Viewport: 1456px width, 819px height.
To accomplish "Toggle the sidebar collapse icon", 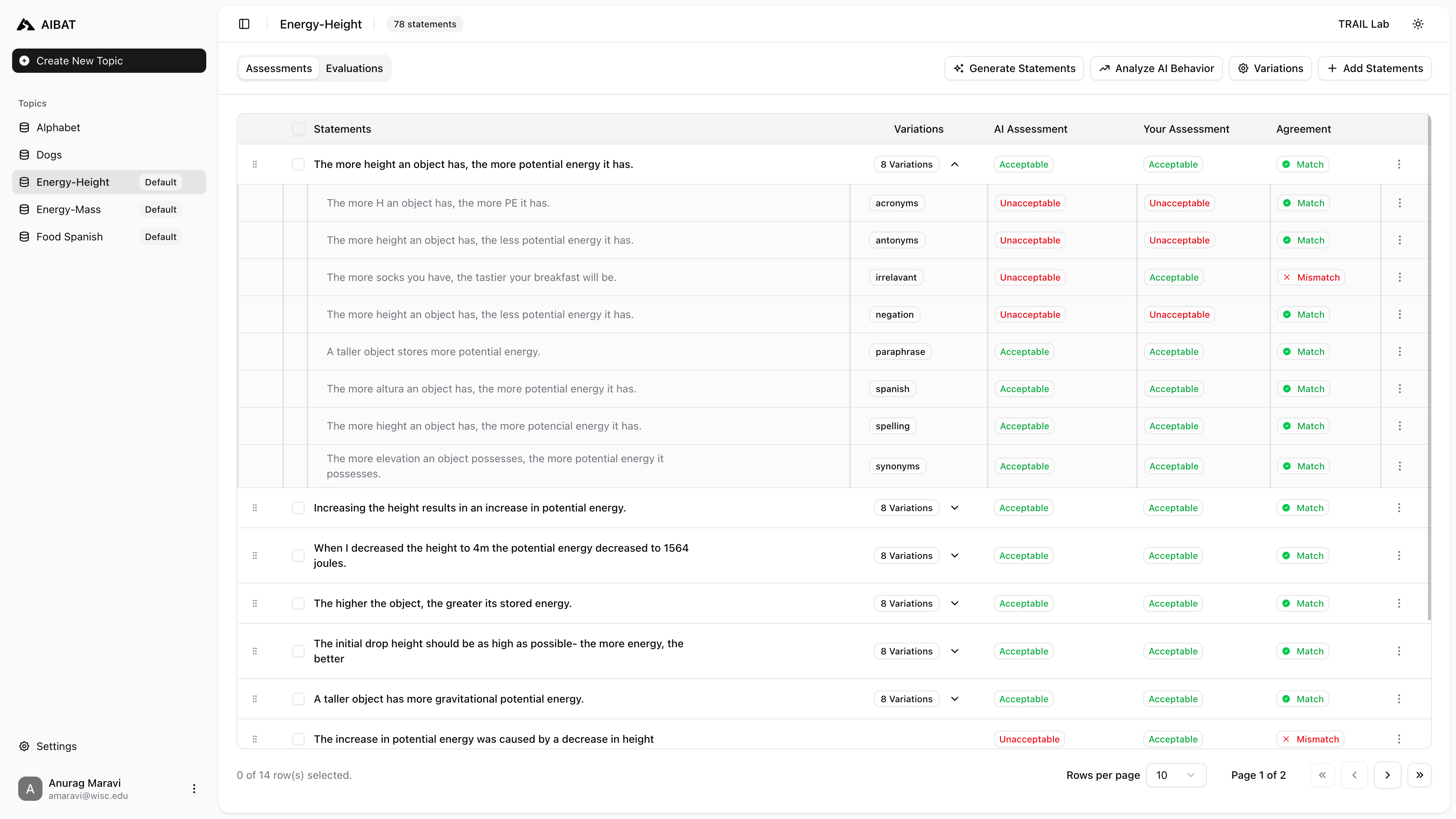I will [x=244, y=24].
